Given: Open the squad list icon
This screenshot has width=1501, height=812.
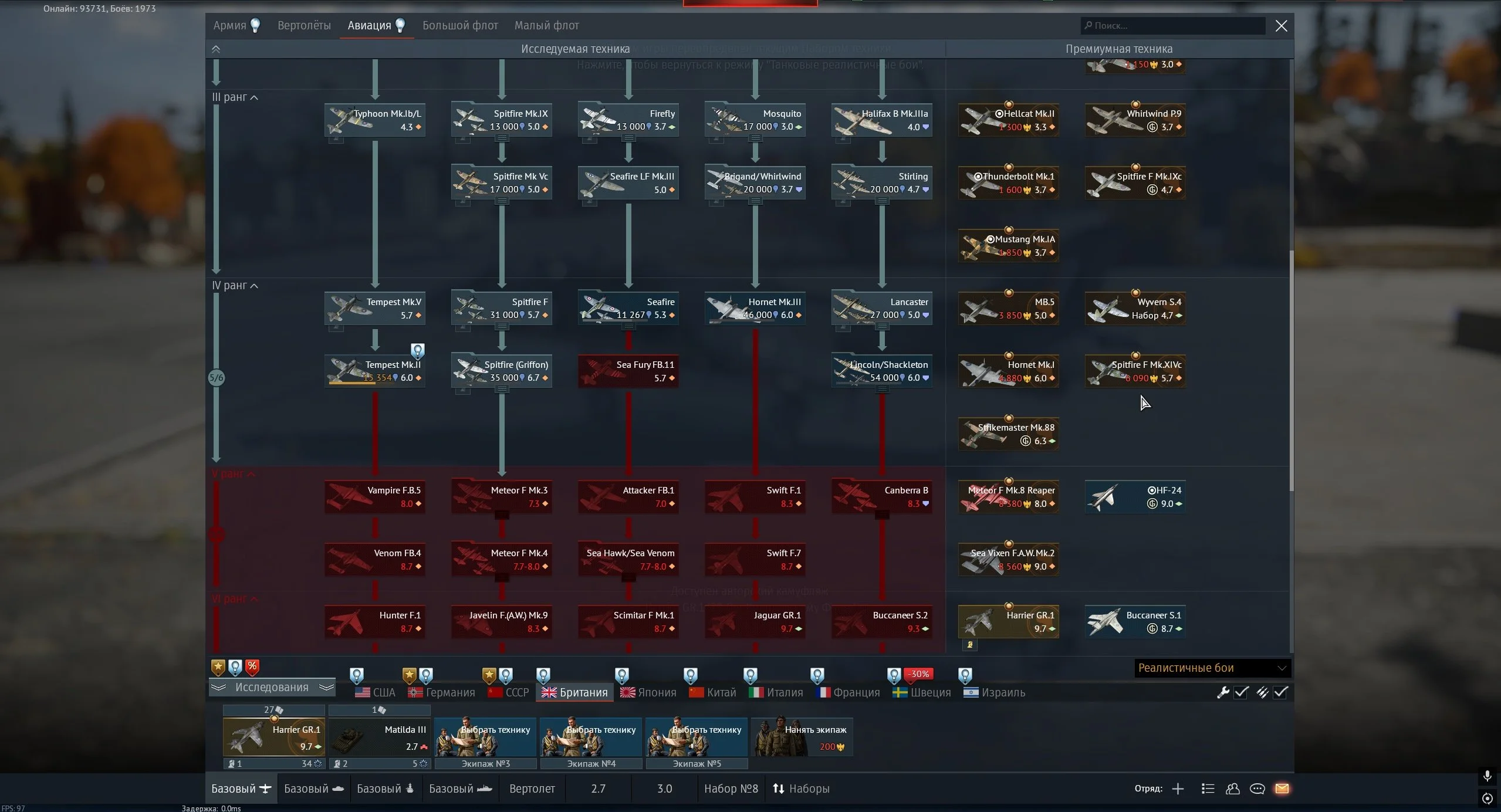Looking at the screenshot, I should point(1208,789).
